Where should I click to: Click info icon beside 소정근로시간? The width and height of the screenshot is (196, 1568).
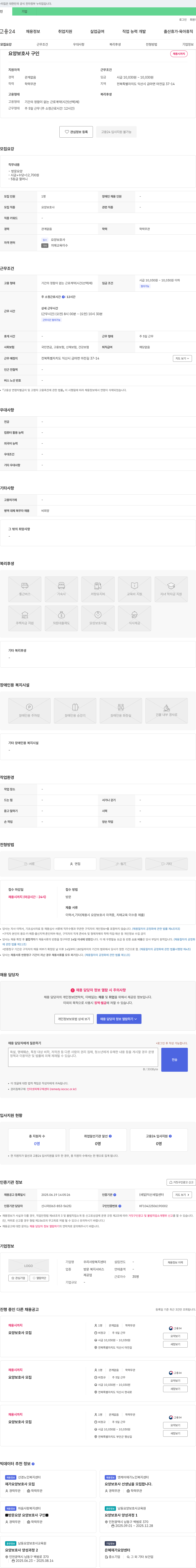[63, 297]
